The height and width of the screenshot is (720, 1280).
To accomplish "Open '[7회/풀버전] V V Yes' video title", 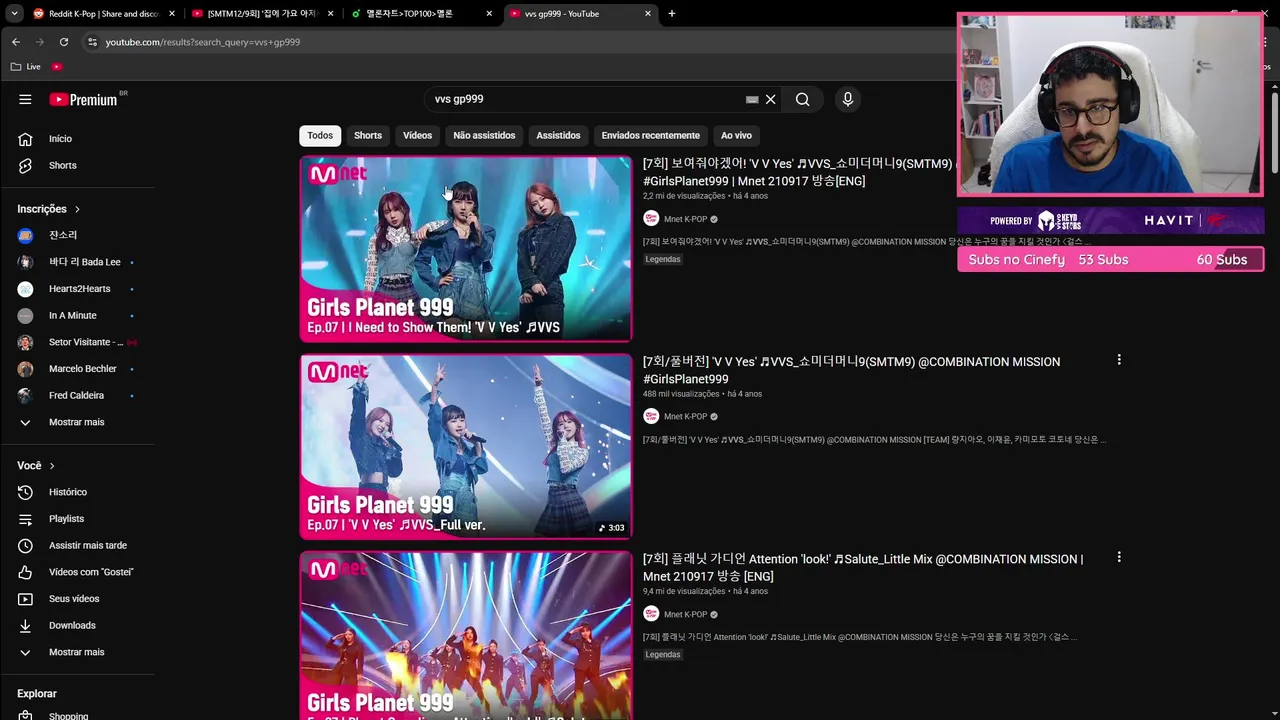I will [851, 370].
